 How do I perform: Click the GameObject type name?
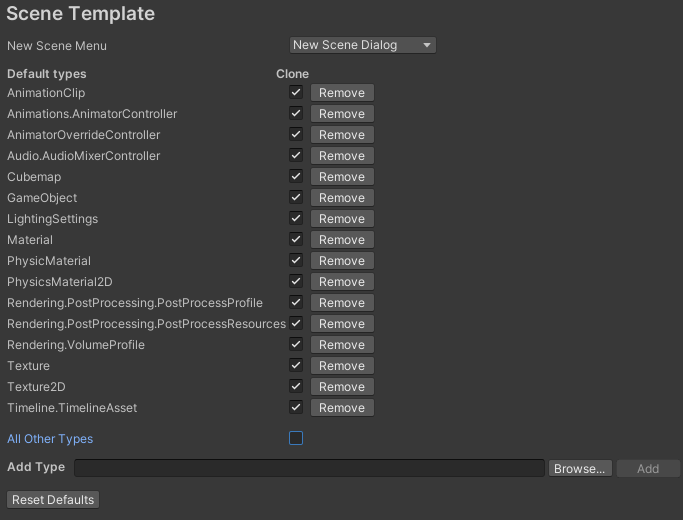pyautogui.click(x=42, y=198)
